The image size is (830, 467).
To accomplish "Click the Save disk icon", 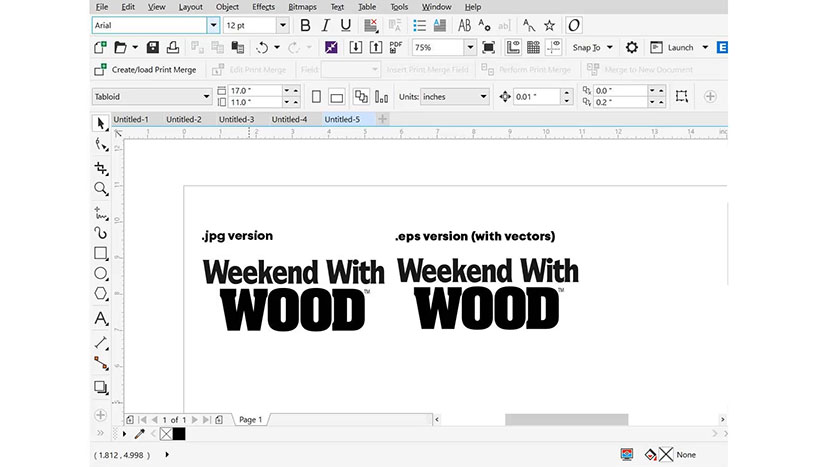I will [x=153, y=47].
